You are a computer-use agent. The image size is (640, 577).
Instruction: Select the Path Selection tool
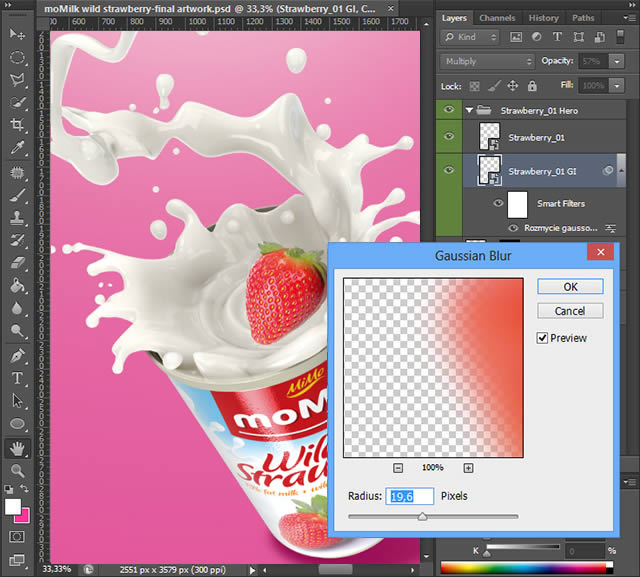point(17,401)
